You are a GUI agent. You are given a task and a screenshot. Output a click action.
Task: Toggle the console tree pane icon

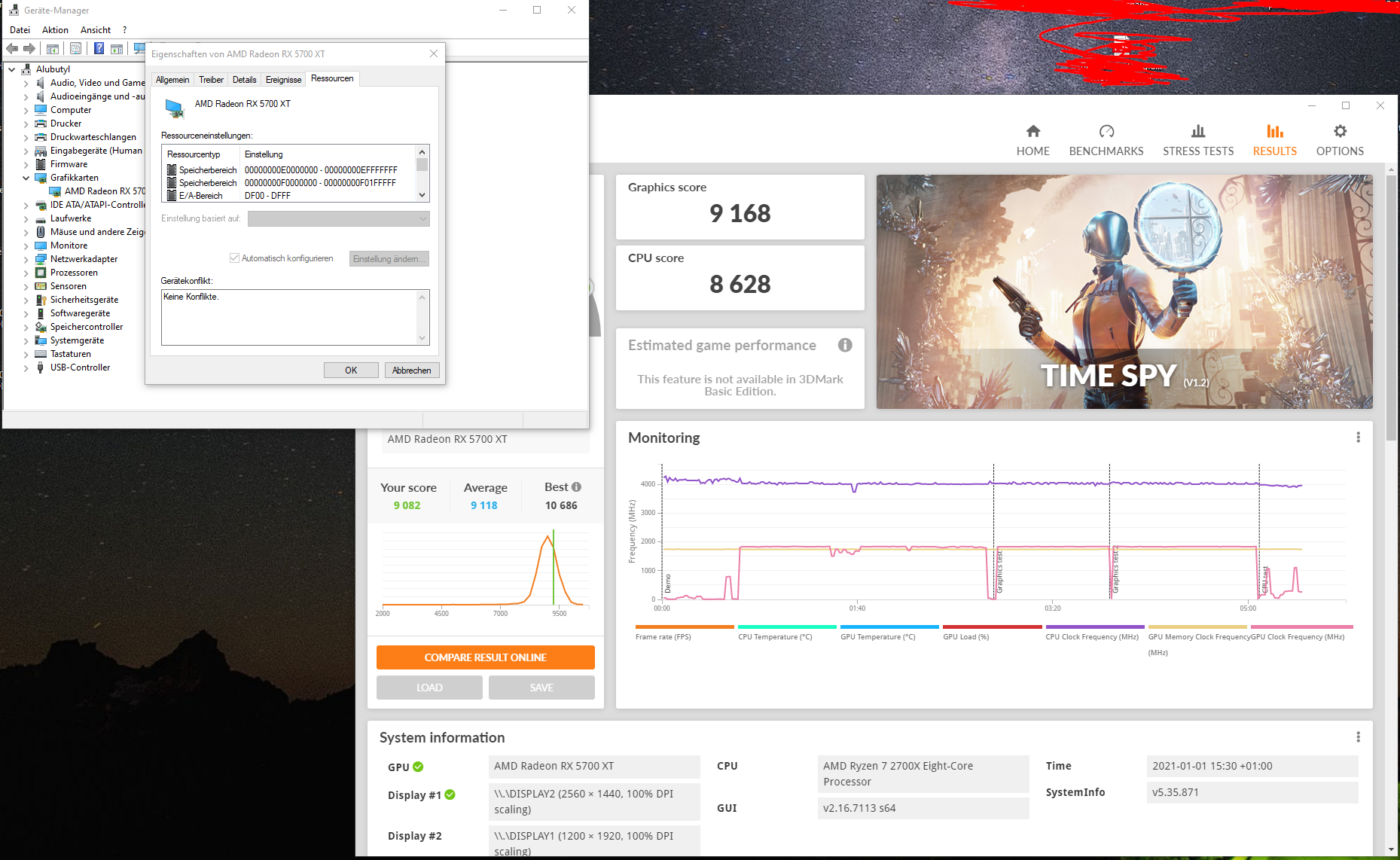point(53,49)
